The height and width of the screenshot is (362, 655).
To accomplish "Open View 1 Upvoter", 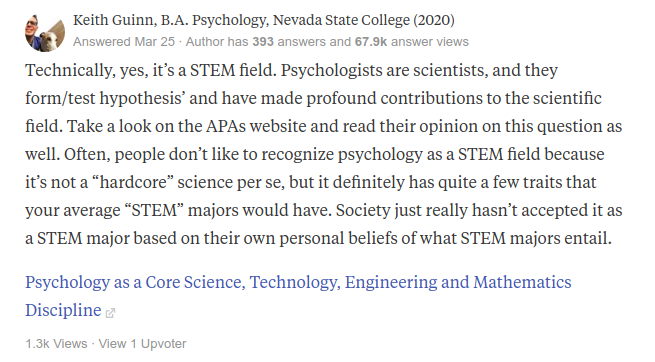I will (x=142, y=344).
